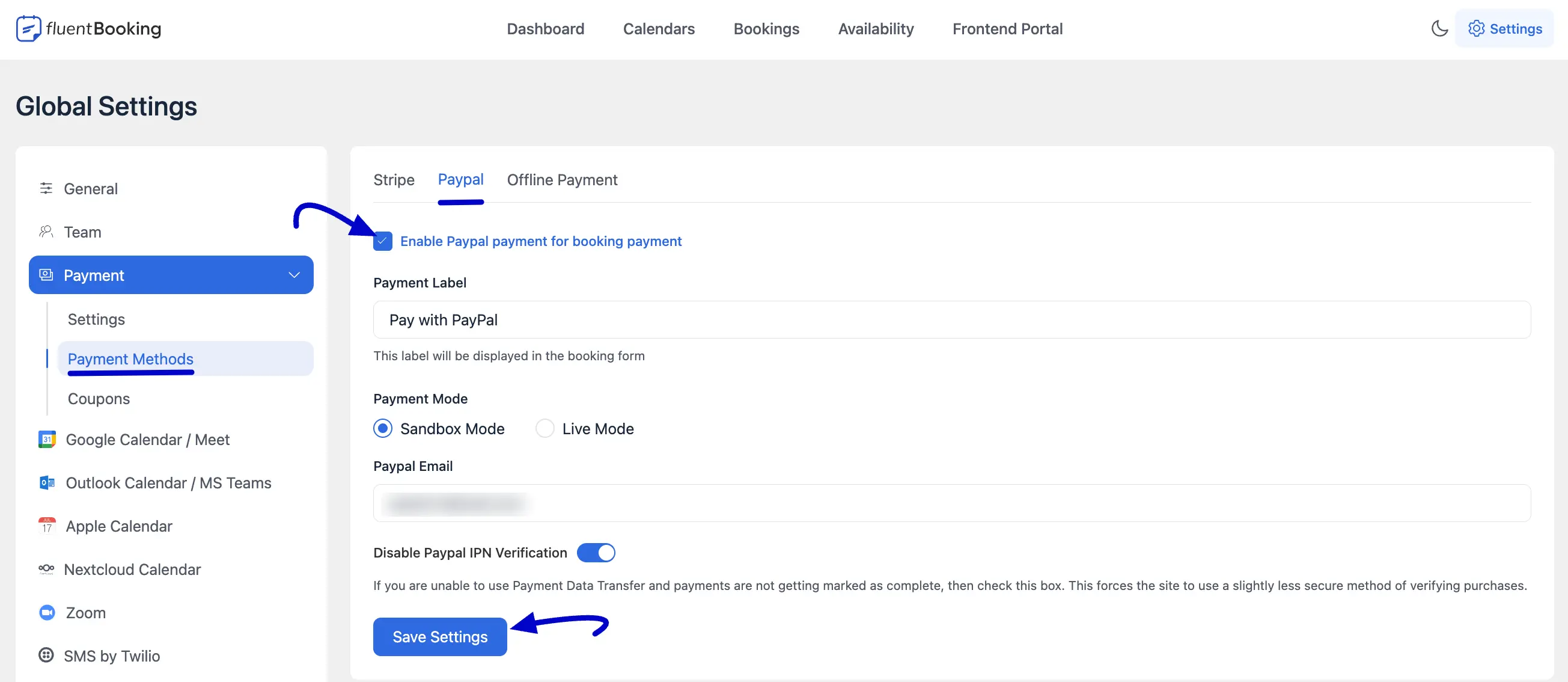This screenshot has height=682, width=1568.
Task: Click the Apple Calendar icon
Action: [x=47, y=526]
